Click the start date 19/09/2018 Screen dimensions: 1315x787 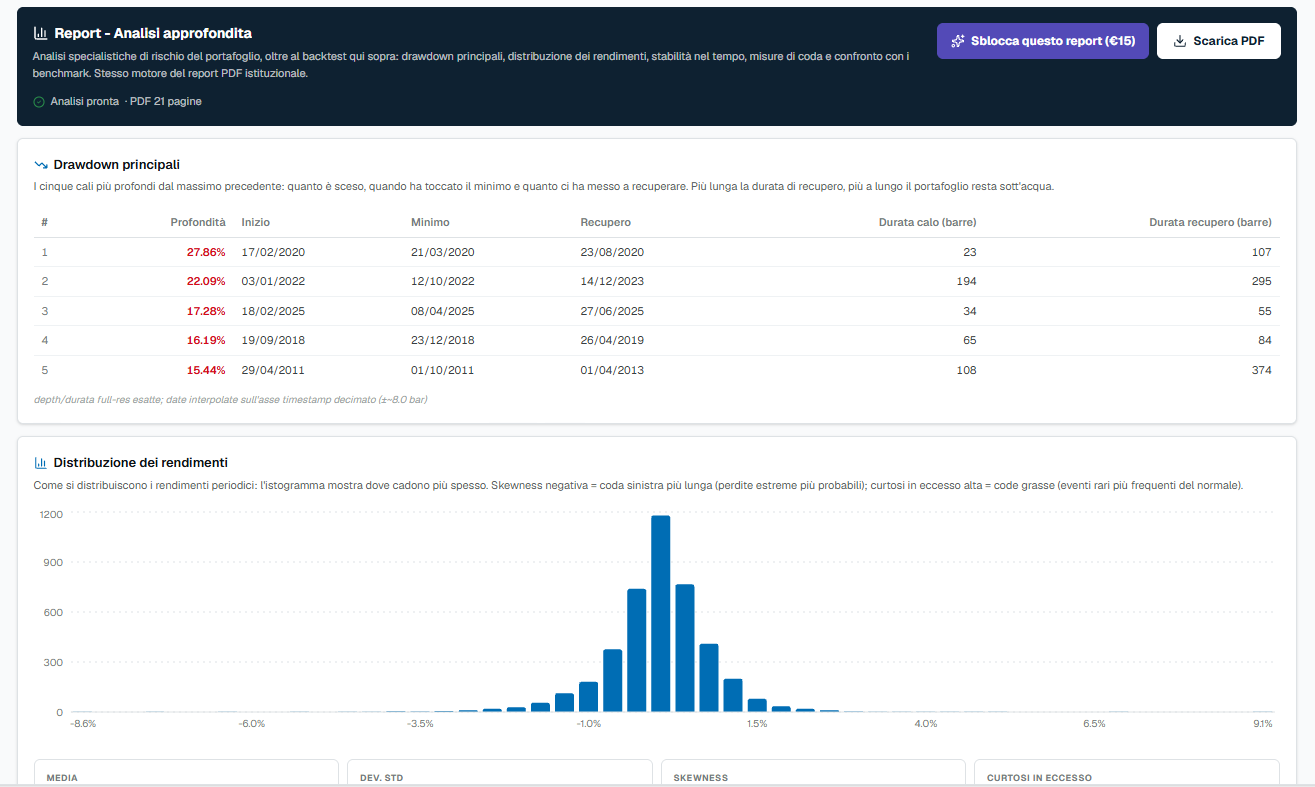pyautogui.click(x=273, y=340)
